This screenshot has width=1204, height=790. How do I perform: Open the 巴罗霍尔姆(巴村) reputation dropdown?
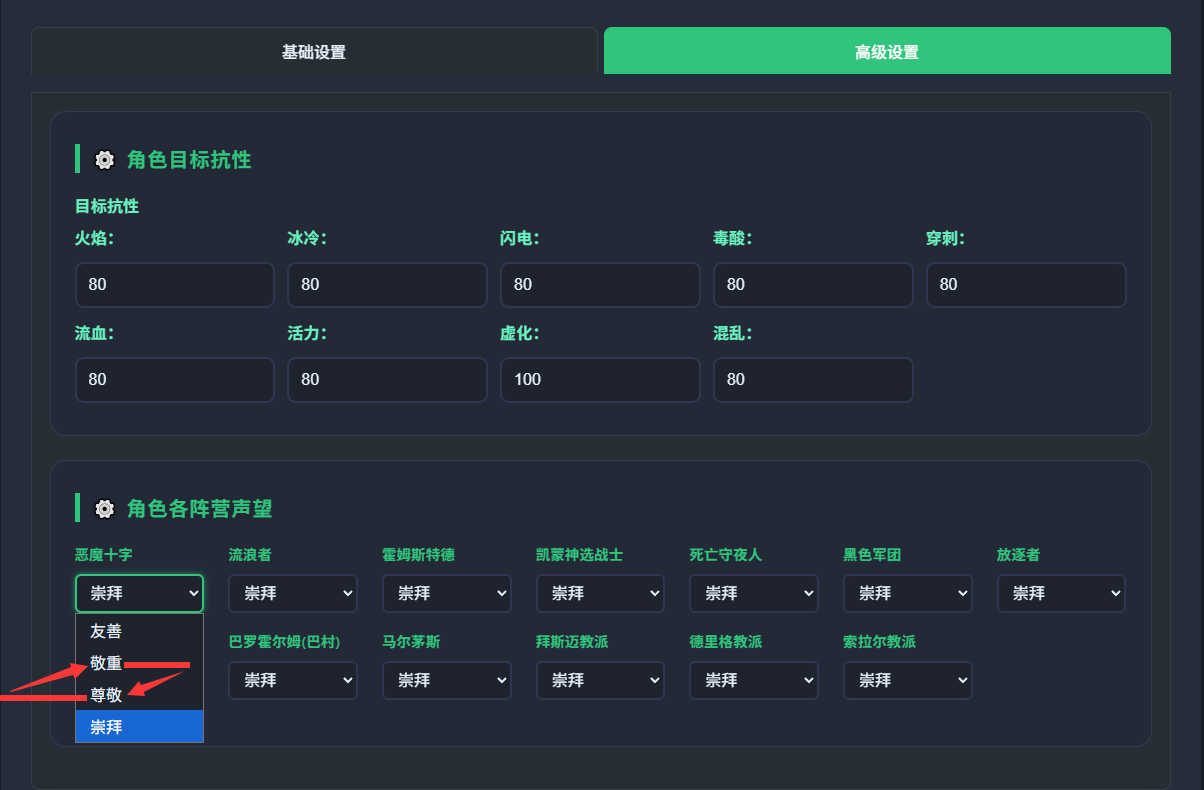[293, 680]
